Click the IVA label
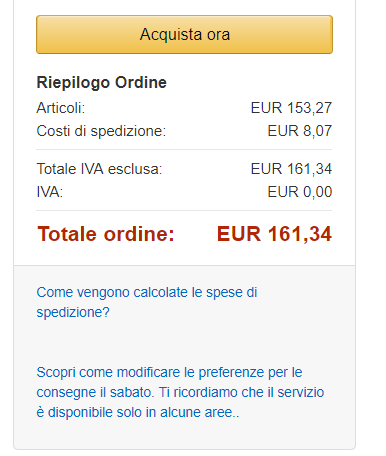 click(50, 192)
